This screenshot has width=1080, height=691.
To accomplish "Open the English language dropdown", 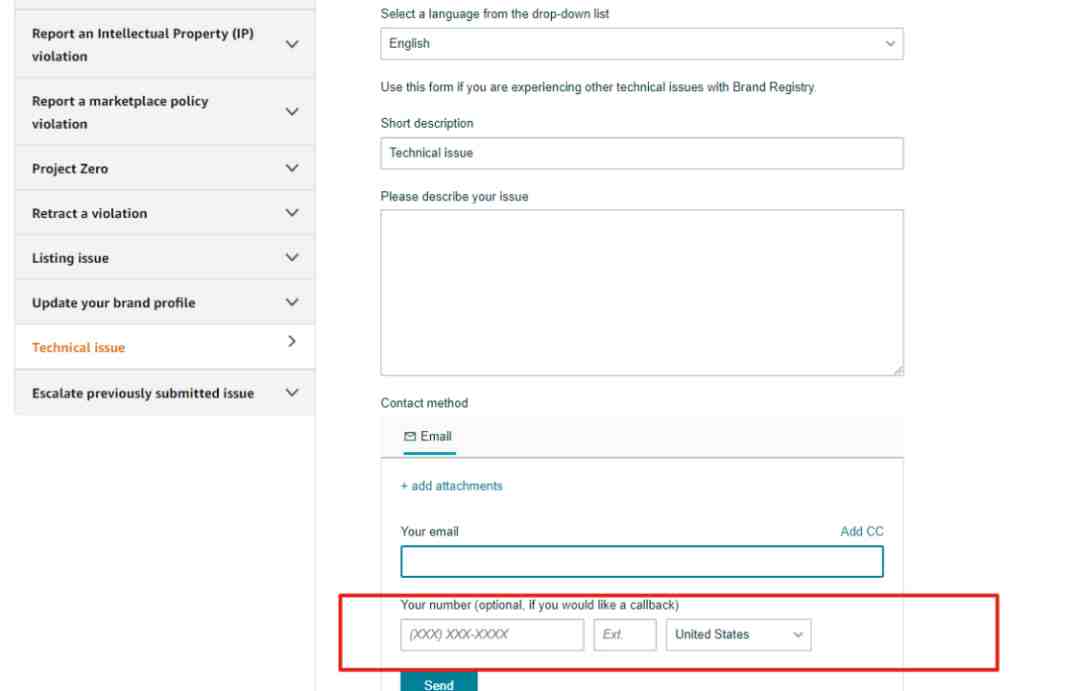I will (x=641, y=43).
